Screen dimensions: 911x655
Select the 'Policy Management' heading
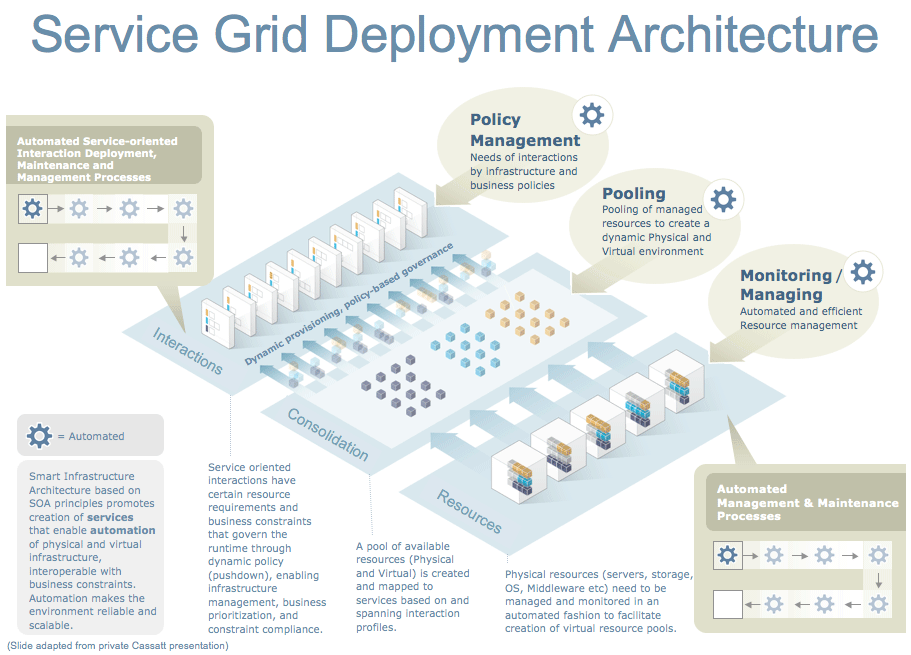pyautogui.click(x=525, y=130)
